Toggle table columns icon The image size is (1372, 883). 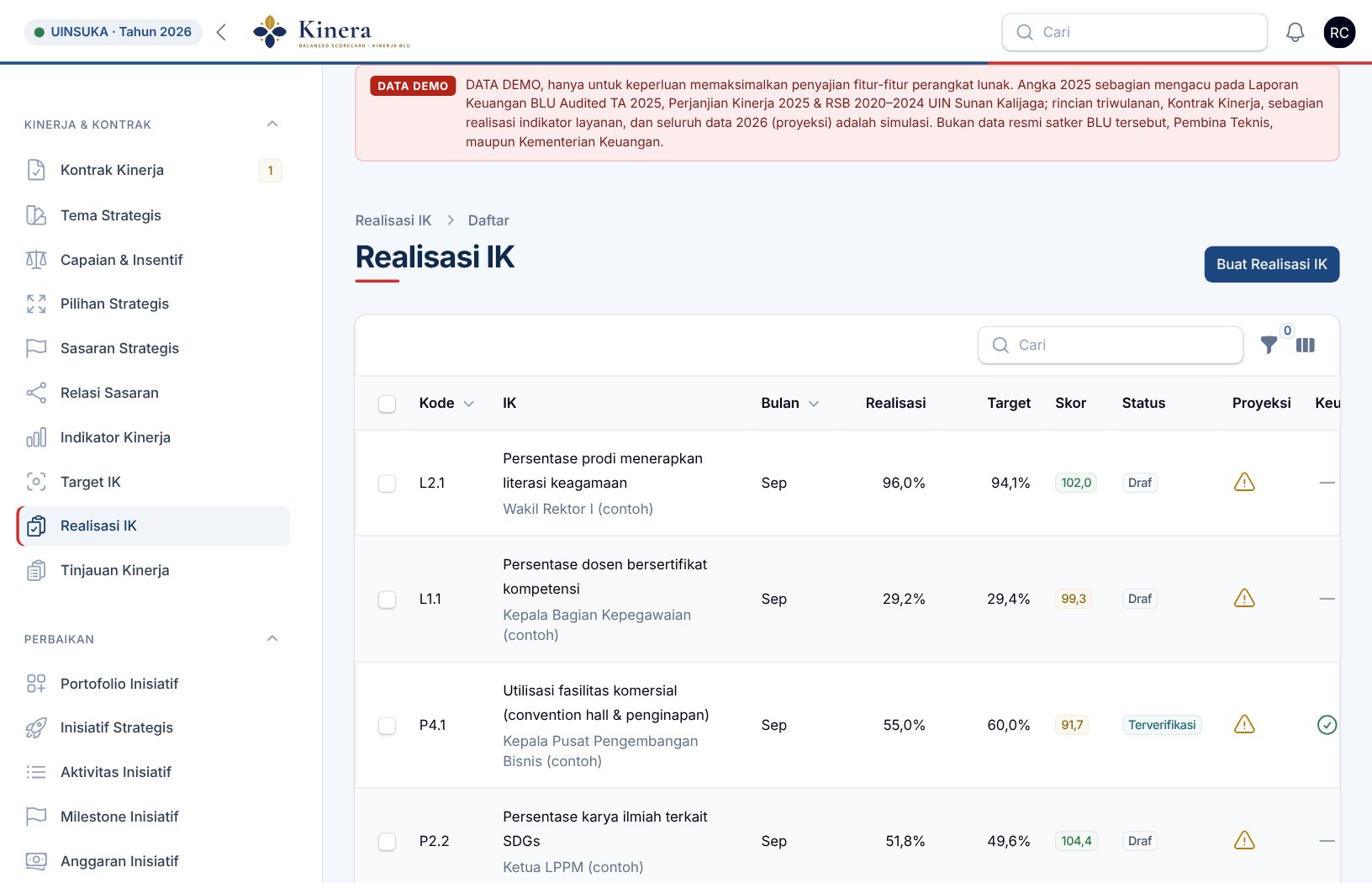[x=1306, y=345]
